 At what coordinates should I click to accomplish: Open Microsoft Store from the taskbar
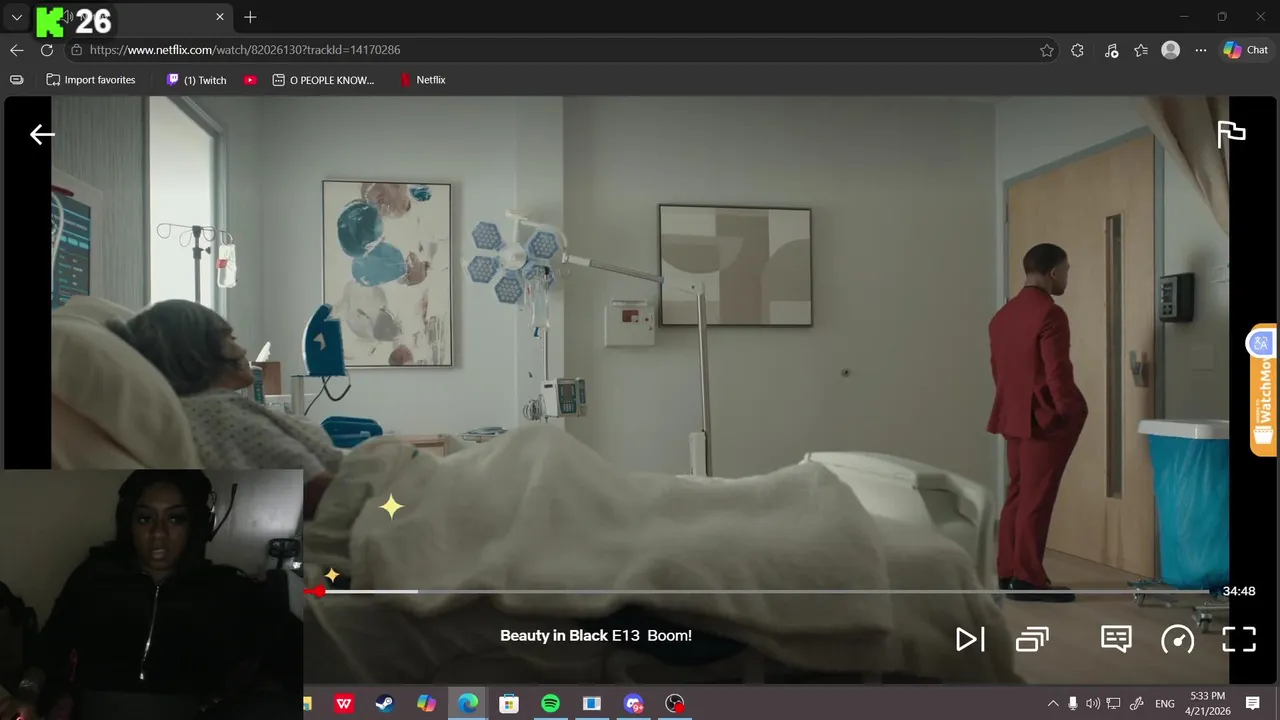pos(509,704)
